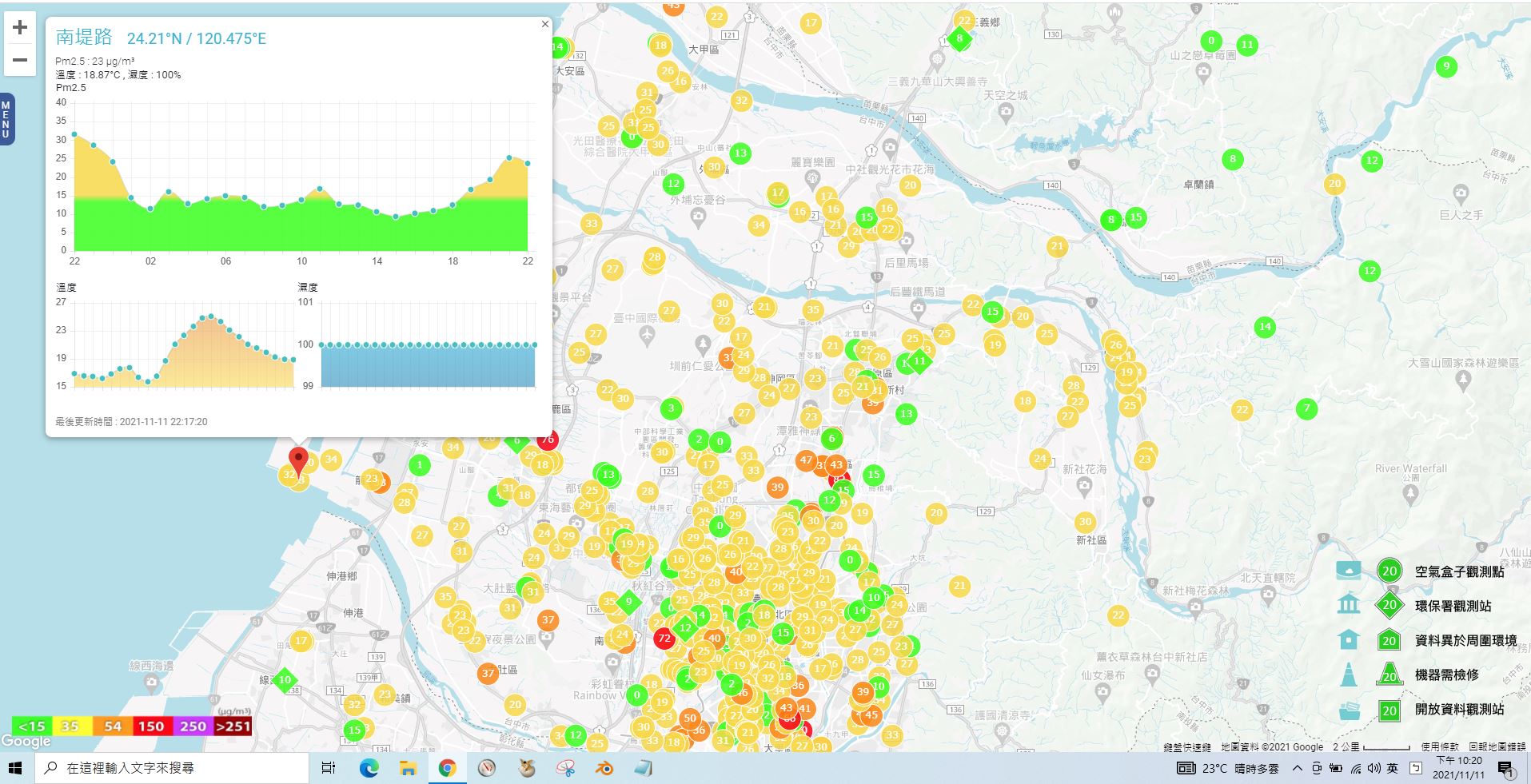Click the 巨人之手 camera landmark icon
Image resolution: width=1531 pixels, height=784 pixels.
pyautogui.click(x=1461, y=194)
